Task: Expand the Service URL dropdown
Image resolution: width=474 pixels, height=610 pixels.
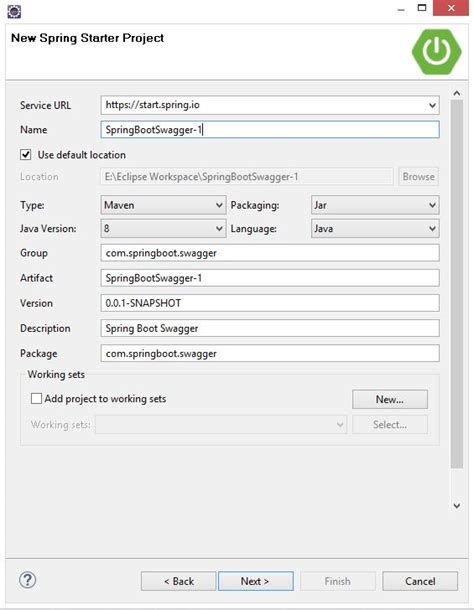Action: click(432, 105)
